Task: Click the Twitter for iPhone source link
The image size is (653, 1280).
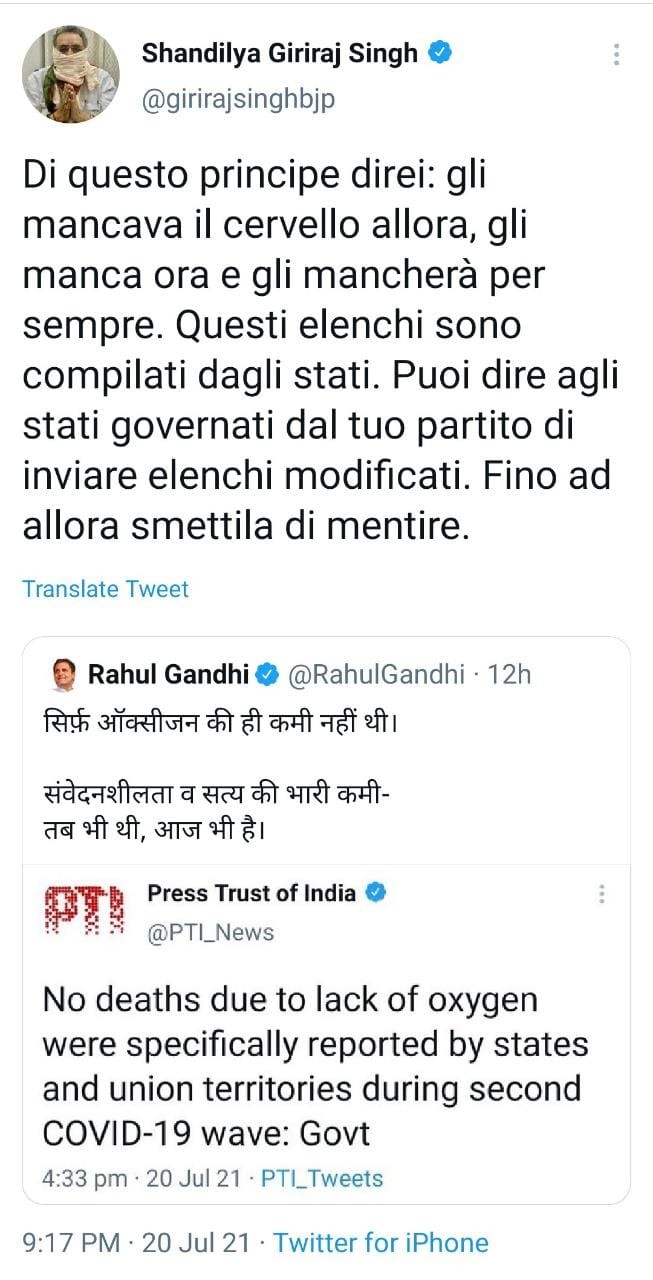Action: point(381,1243)
